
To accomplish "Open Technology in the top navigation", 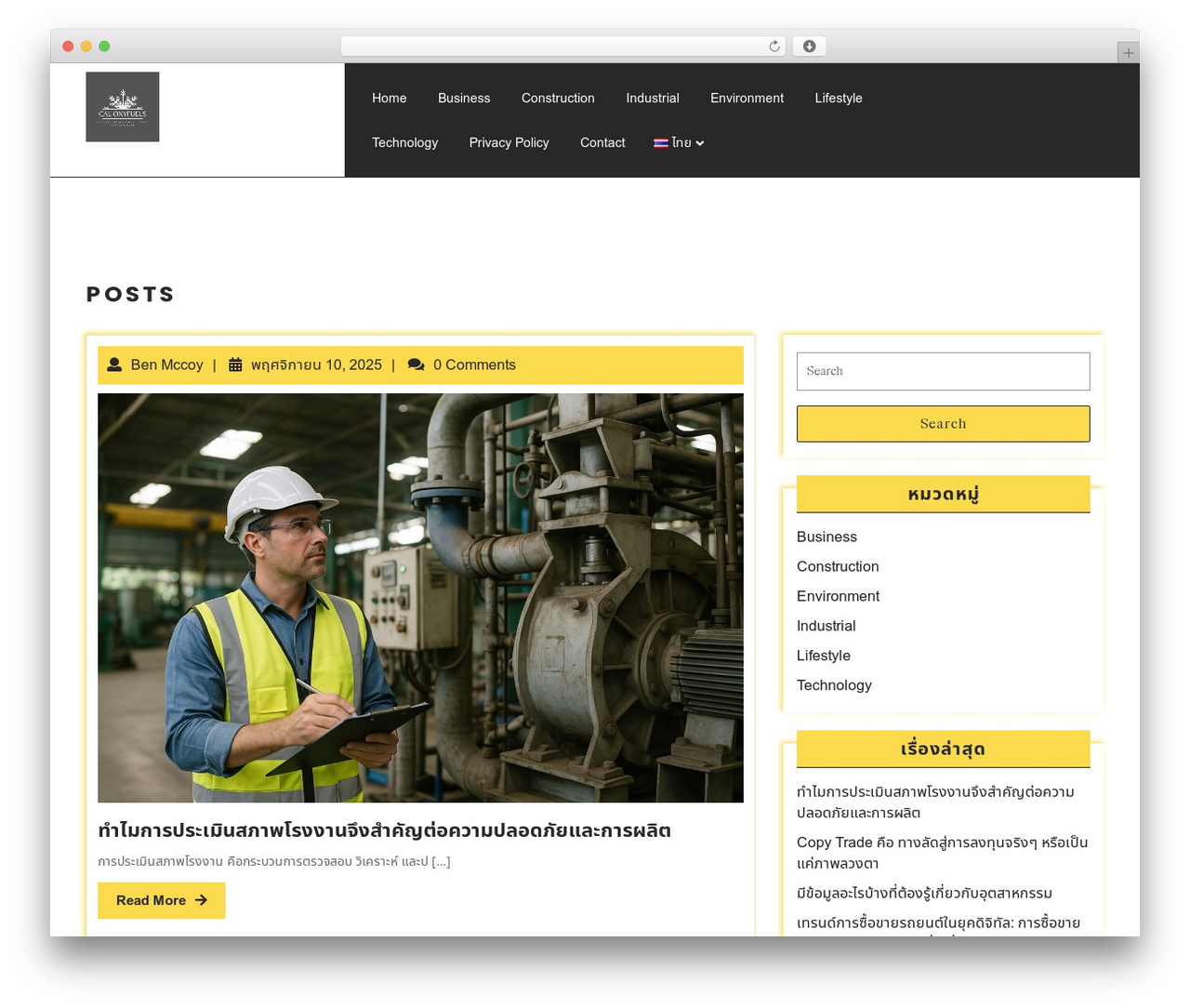I will click(405, 143).
